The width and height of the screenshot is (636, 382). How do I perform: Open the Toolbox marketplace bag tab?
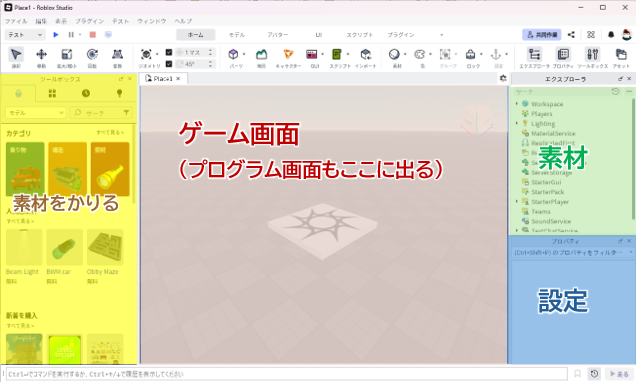[x=18, y=94]
